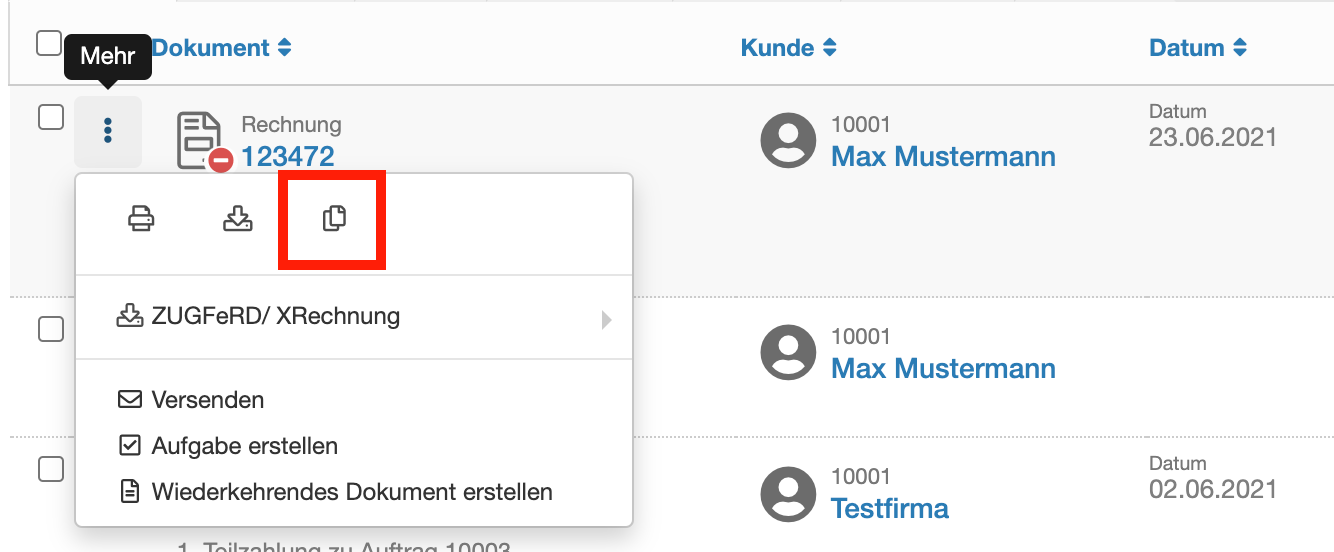The image size is (1334, 552).
Task: Click the print icon in popup menu
Action: click(x=141, y=219)
